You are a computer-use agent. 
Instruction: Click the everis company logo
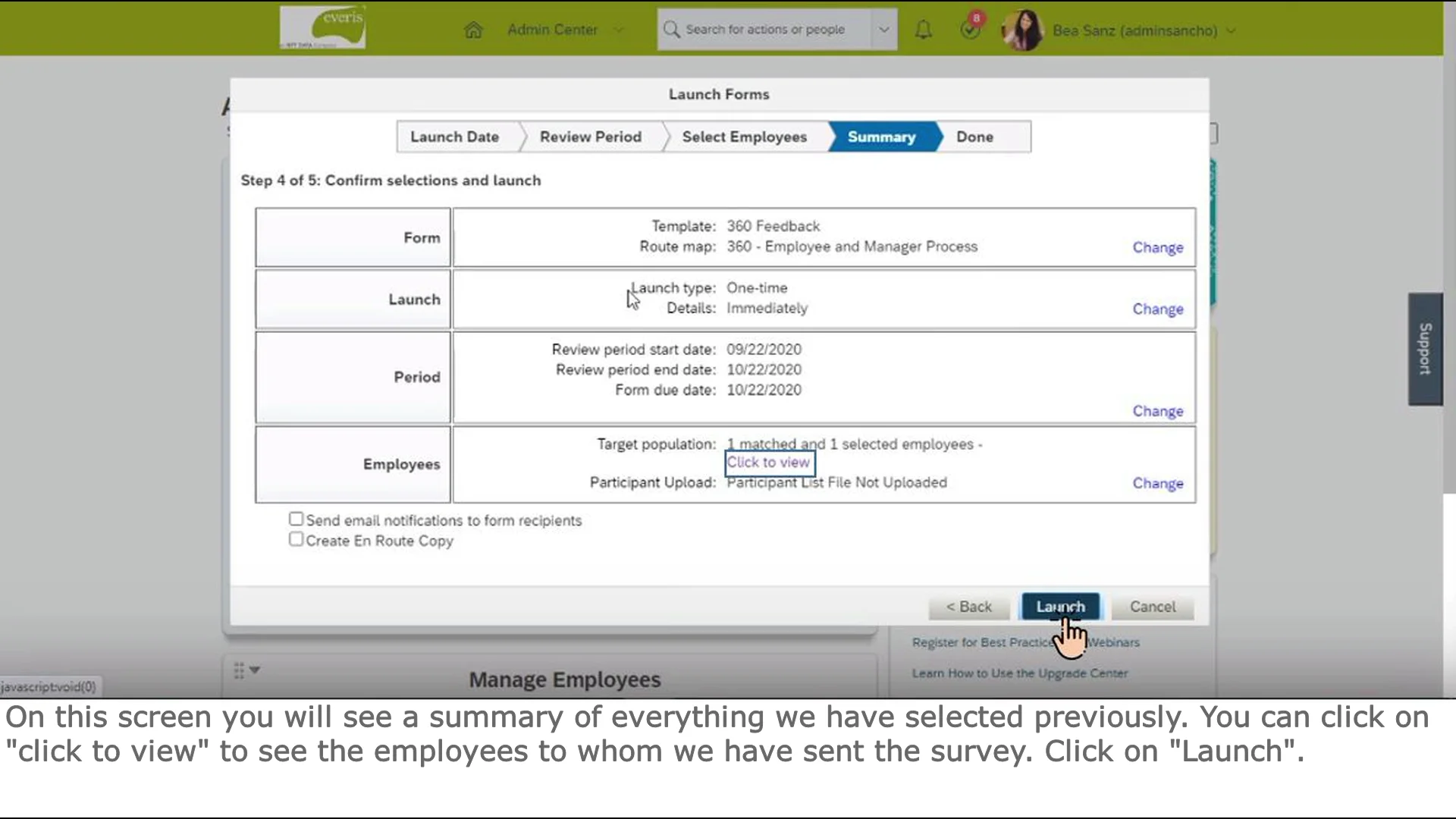pyautogui.click(x=323, y=26)
